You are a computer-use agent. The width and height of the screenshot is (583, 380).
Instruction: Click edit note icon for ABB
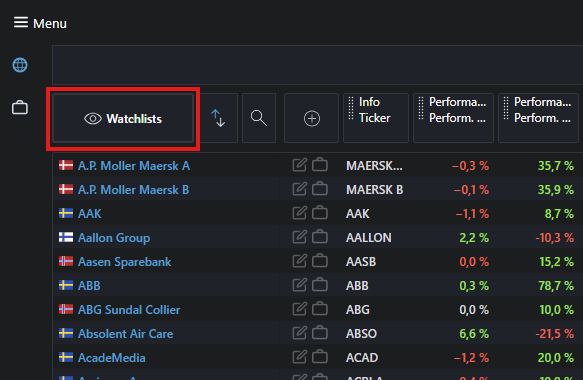coord(300,285)
